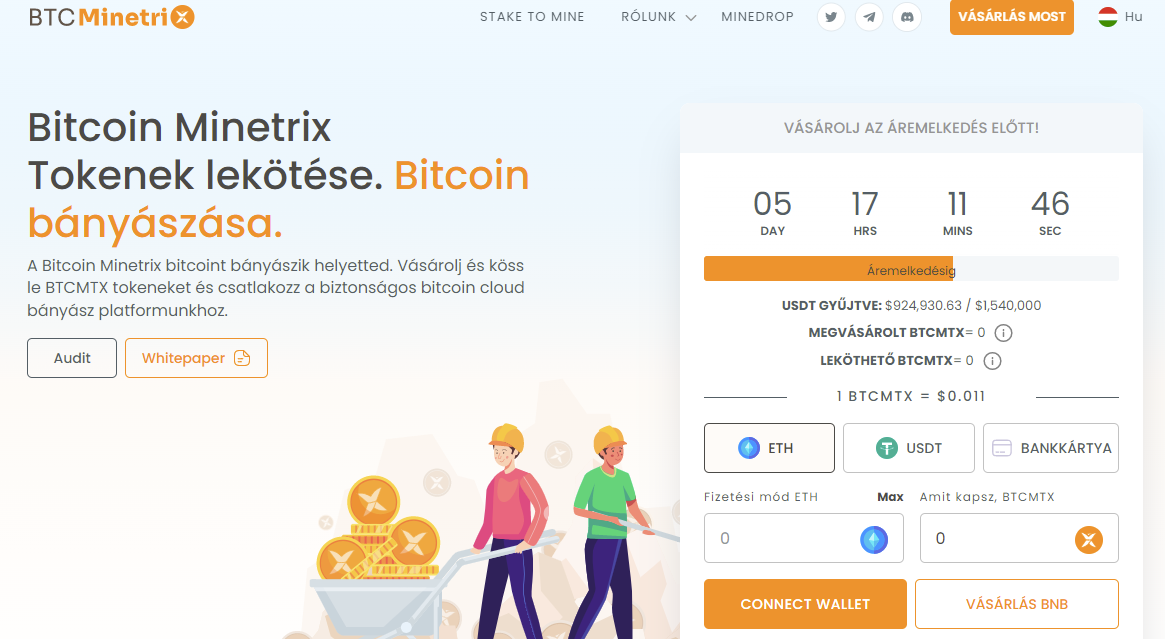Click the chevron next to Rólunk
The width and height of the screenshot is (1165, 639).
tap(691, 18)
